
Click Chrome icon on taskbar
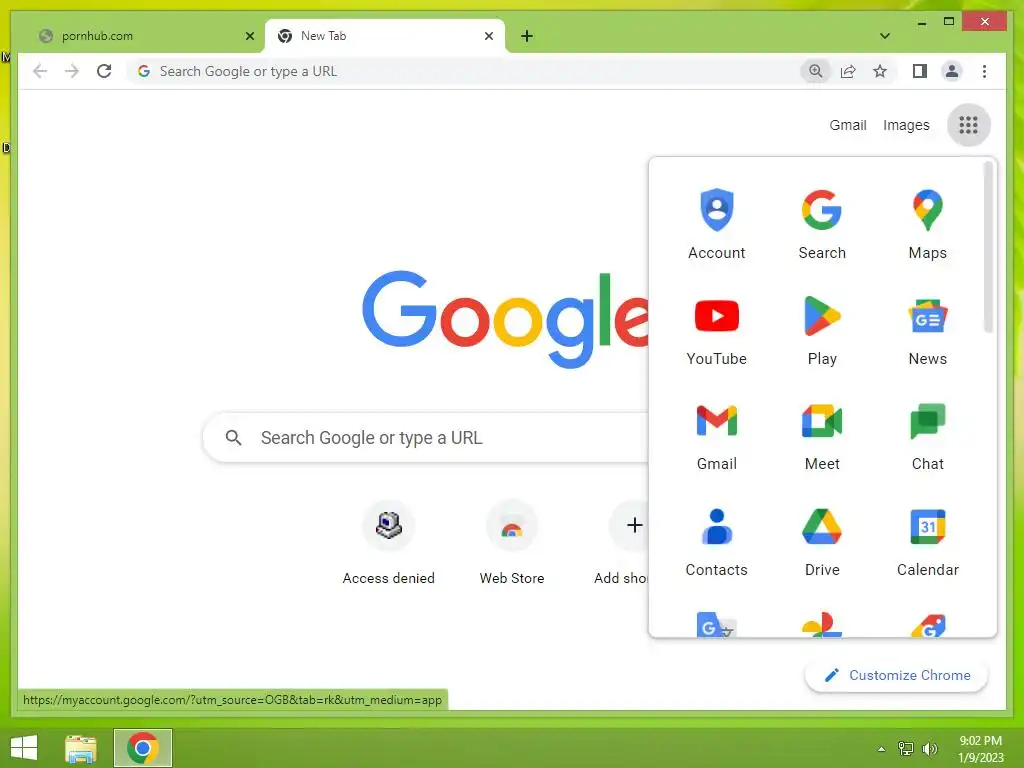tap(143, 748)
